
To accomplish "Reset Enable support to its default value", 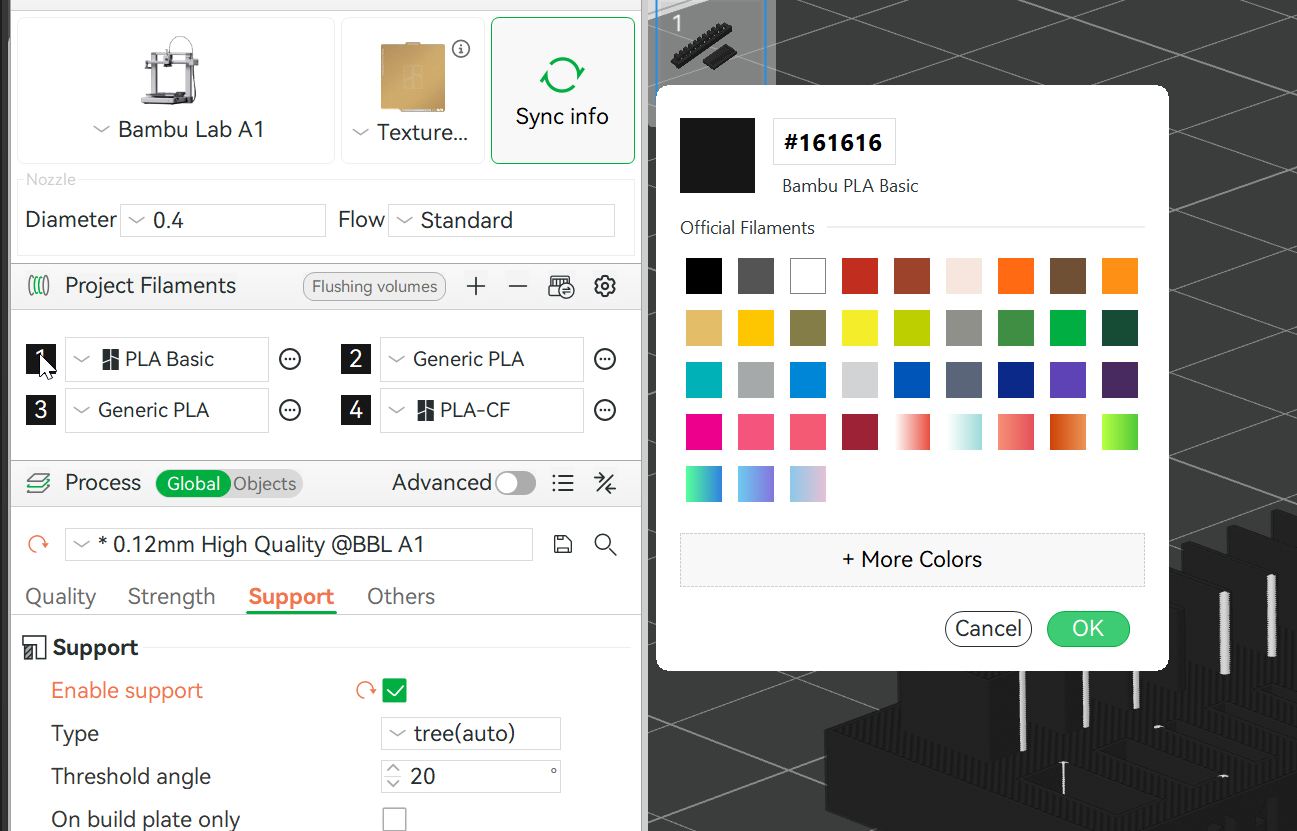I will pyautogui.click(x=366, y=690).
